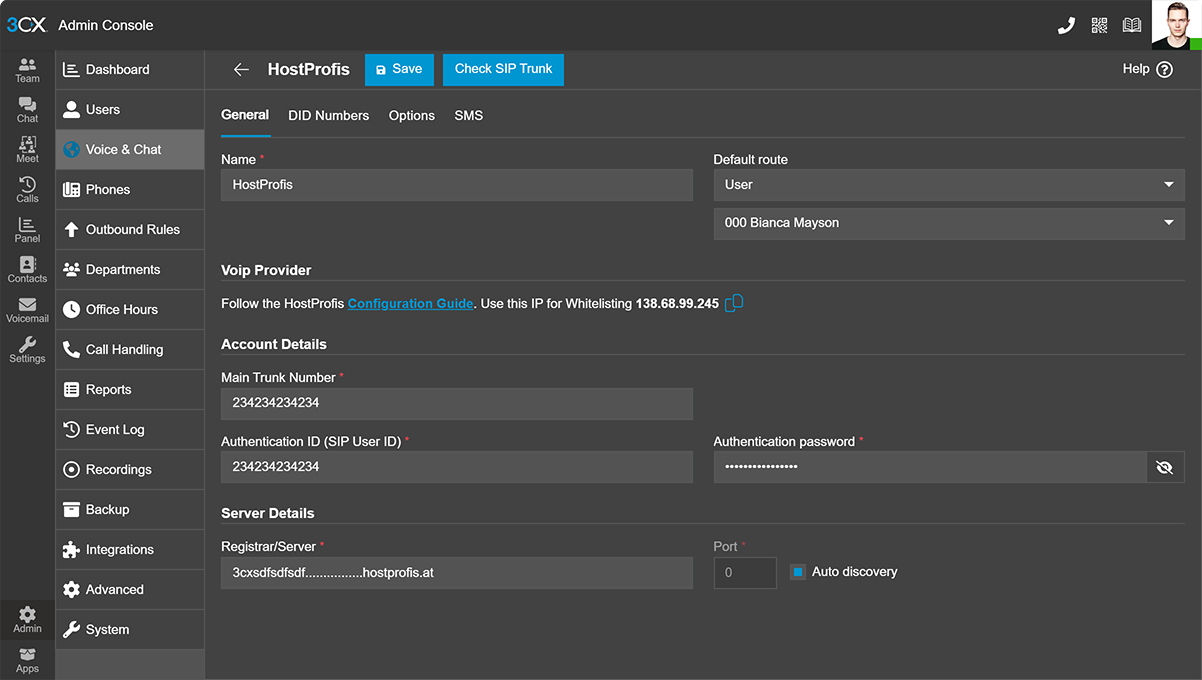Expand the 000 Bianca Mayson dropdown
The height and width of the screenshot is (680, 1202).
[x=949, y=223]
